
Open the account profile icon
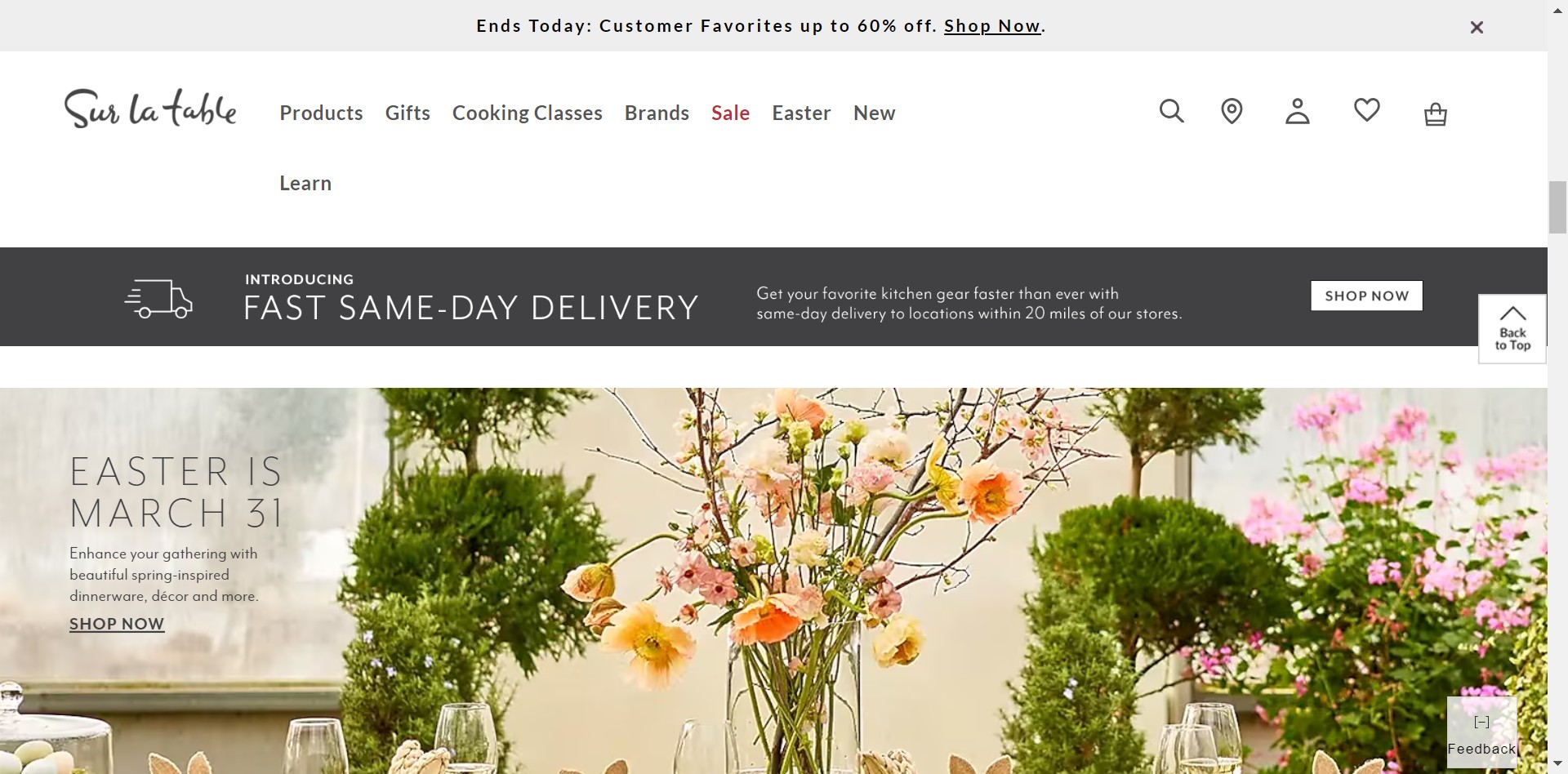pyautogui.click(x=1298, y=111)
